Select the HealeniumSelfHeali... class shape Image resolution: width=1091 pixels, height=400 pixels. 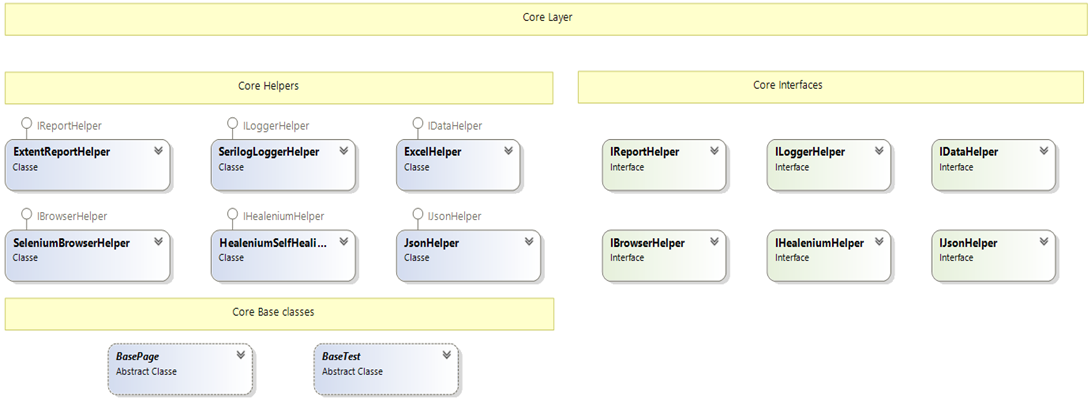[283, 255]
